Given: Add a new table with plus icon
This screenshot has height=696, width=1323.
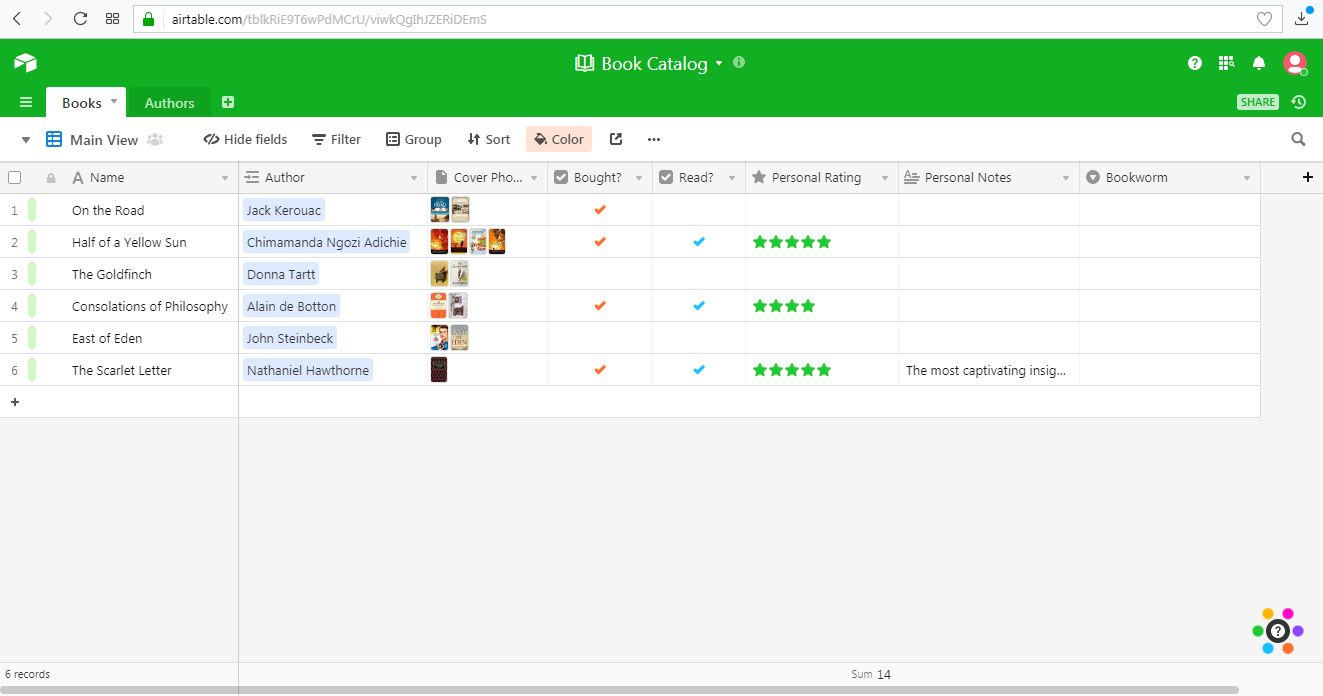Looking at the screenshot, I should coord(228,102).
